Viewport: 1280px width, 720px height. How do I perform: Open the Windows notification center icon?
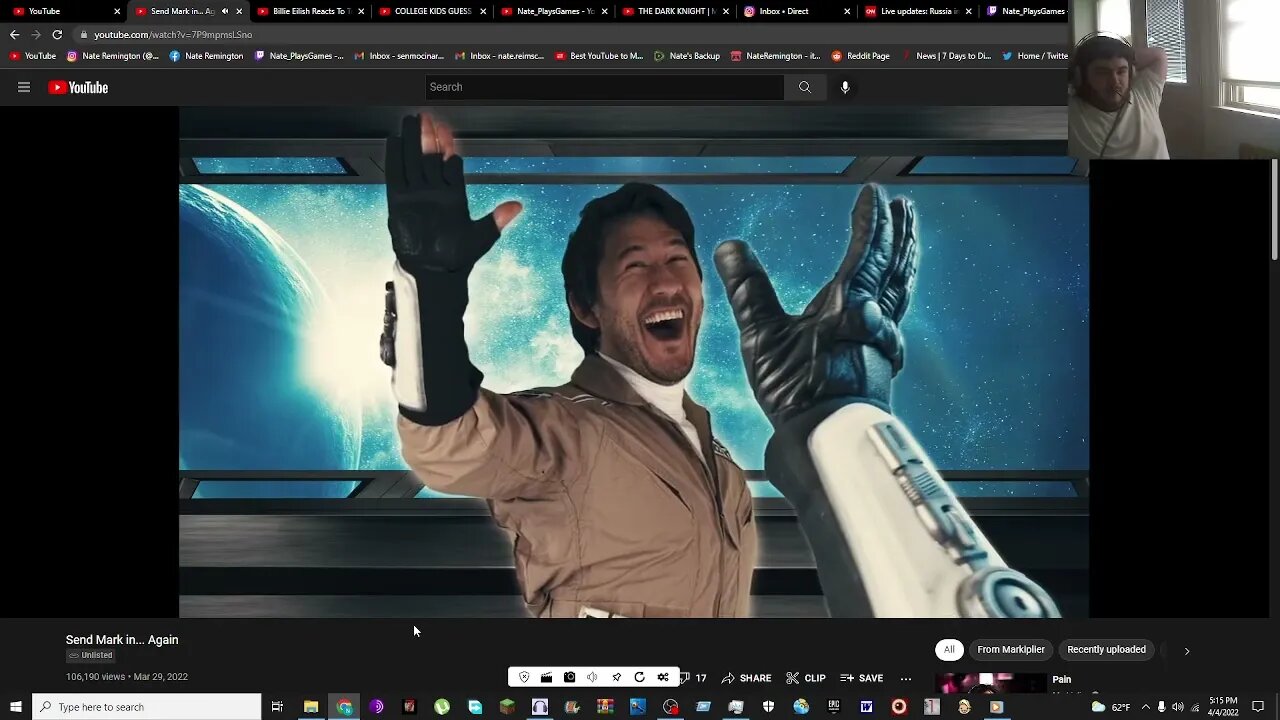point(1258,707)
